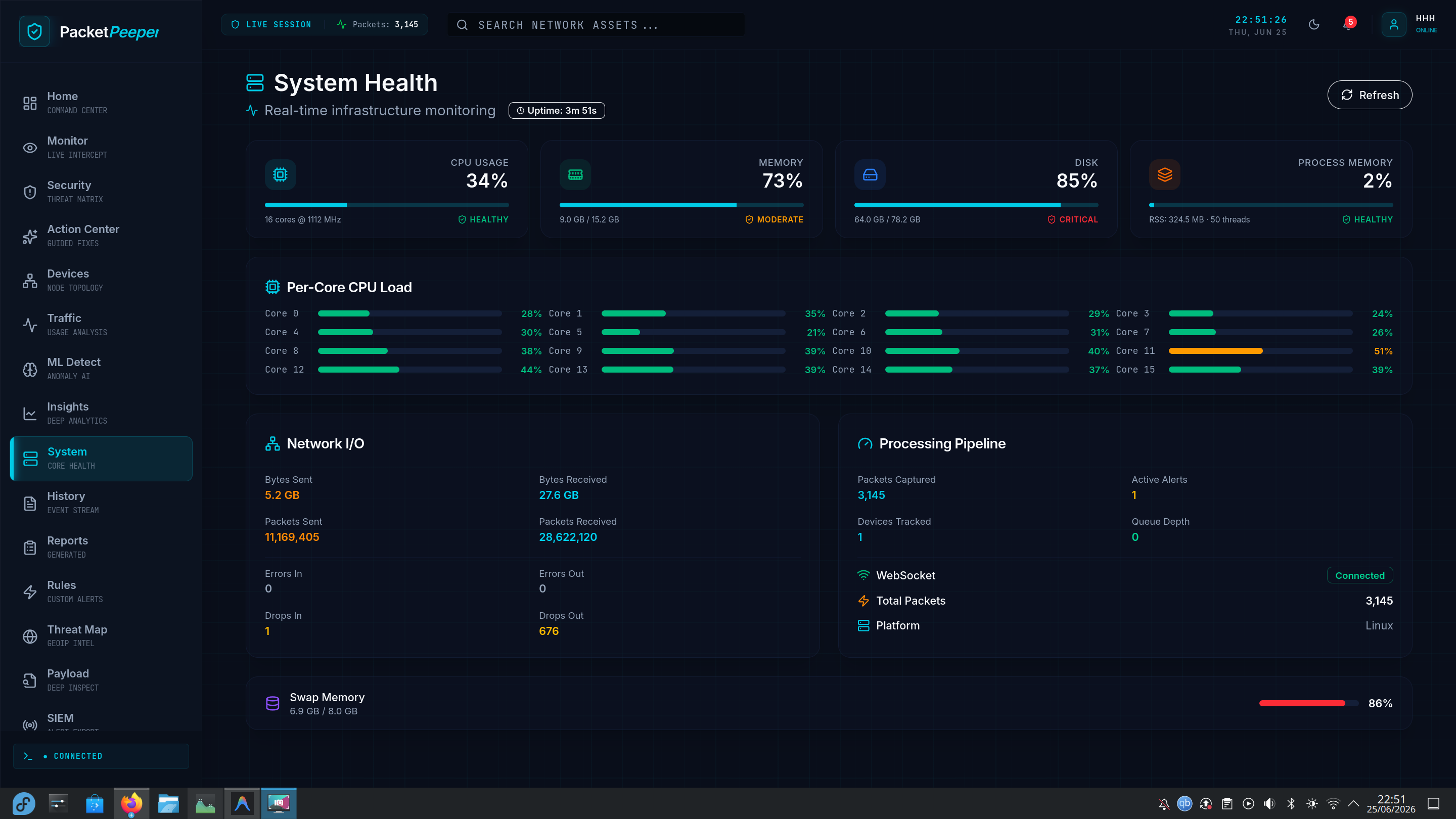Open Security Threat Matrix

[101, 192]
